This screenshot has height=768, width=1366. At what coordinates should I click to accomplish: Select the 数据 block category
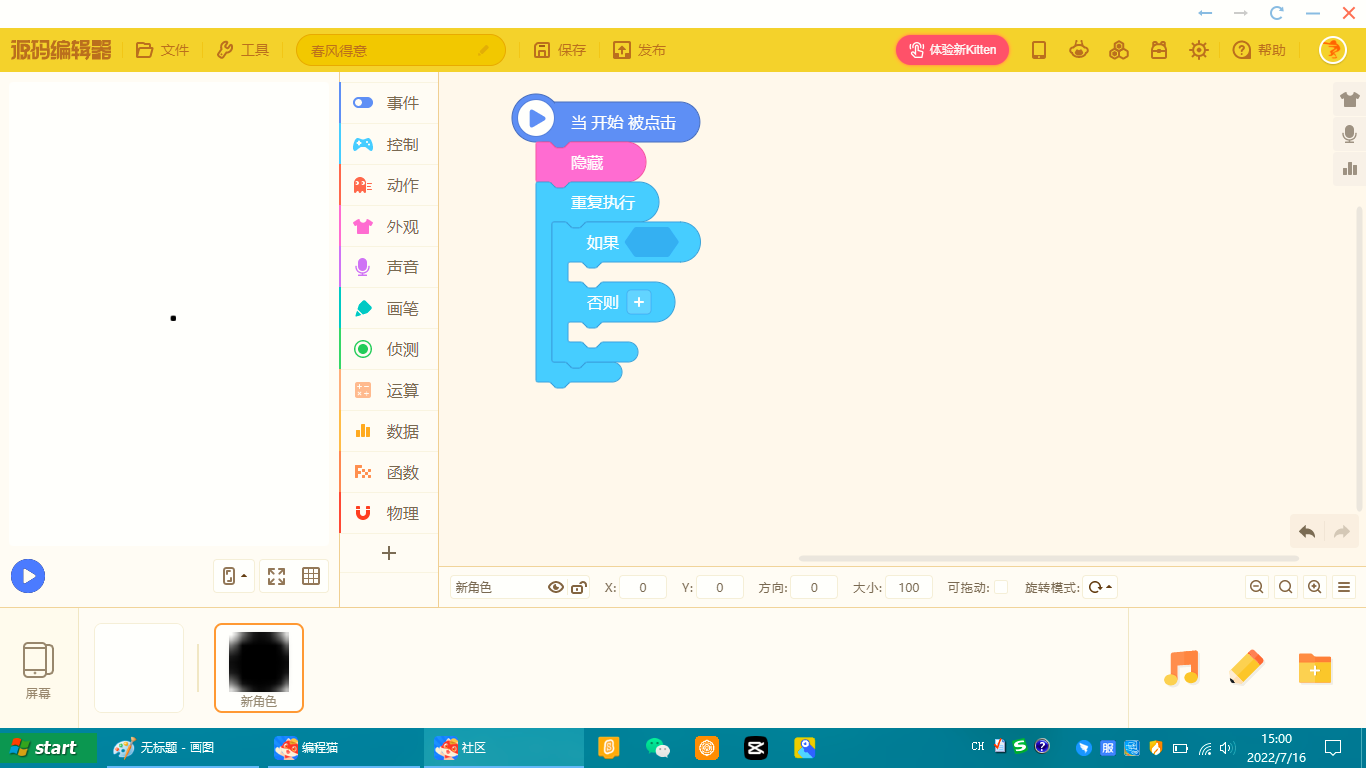point(389,431)
